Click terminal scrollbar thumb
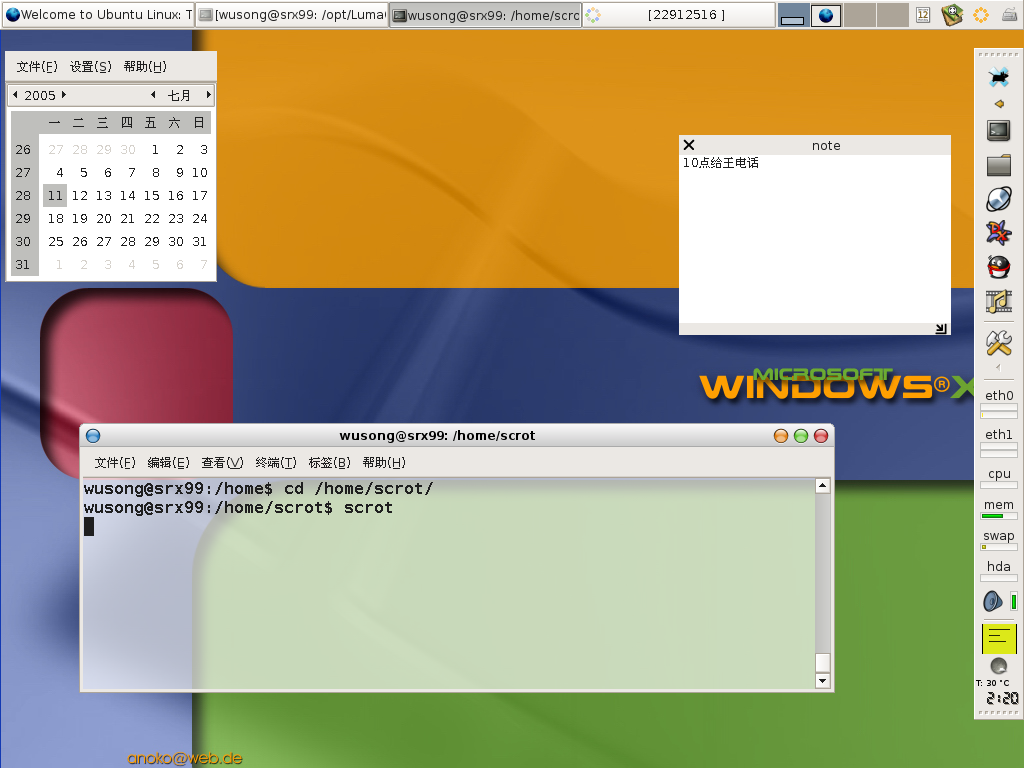 click(823, 662)
